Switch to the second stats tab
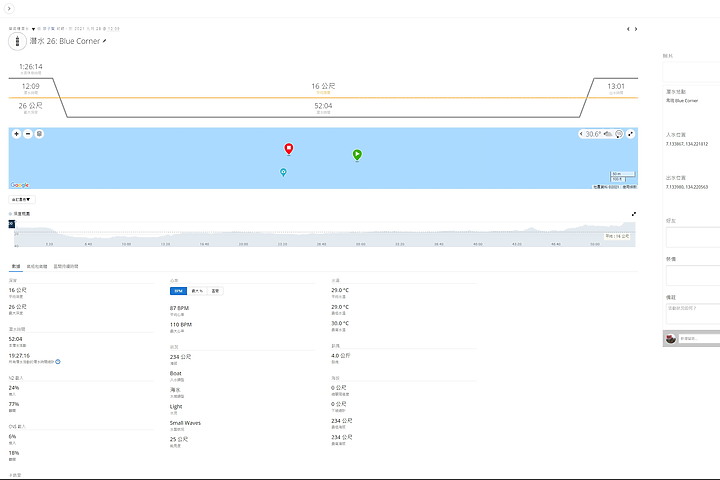The image size is (720, 480). pos(37,266)
